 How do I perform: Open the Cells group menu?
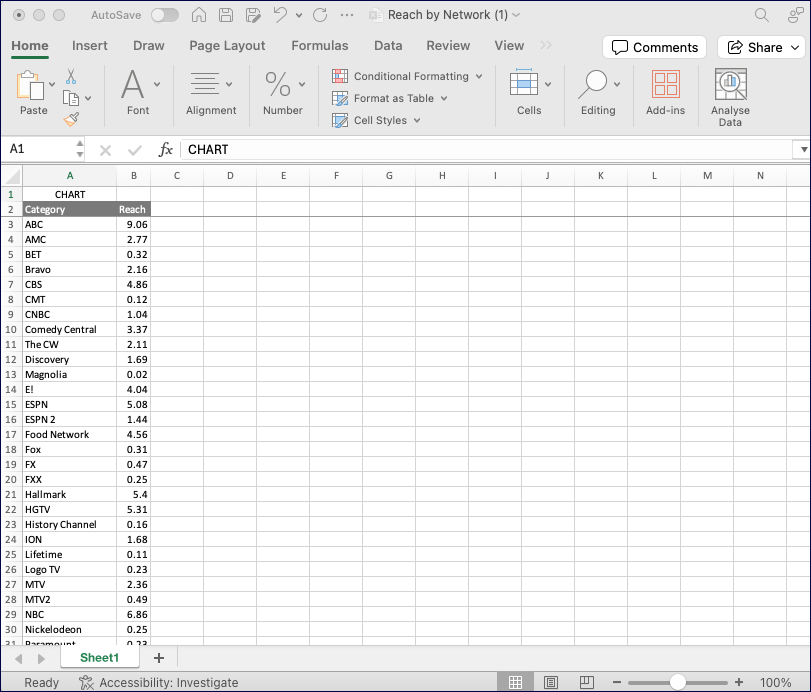(529, 93)
